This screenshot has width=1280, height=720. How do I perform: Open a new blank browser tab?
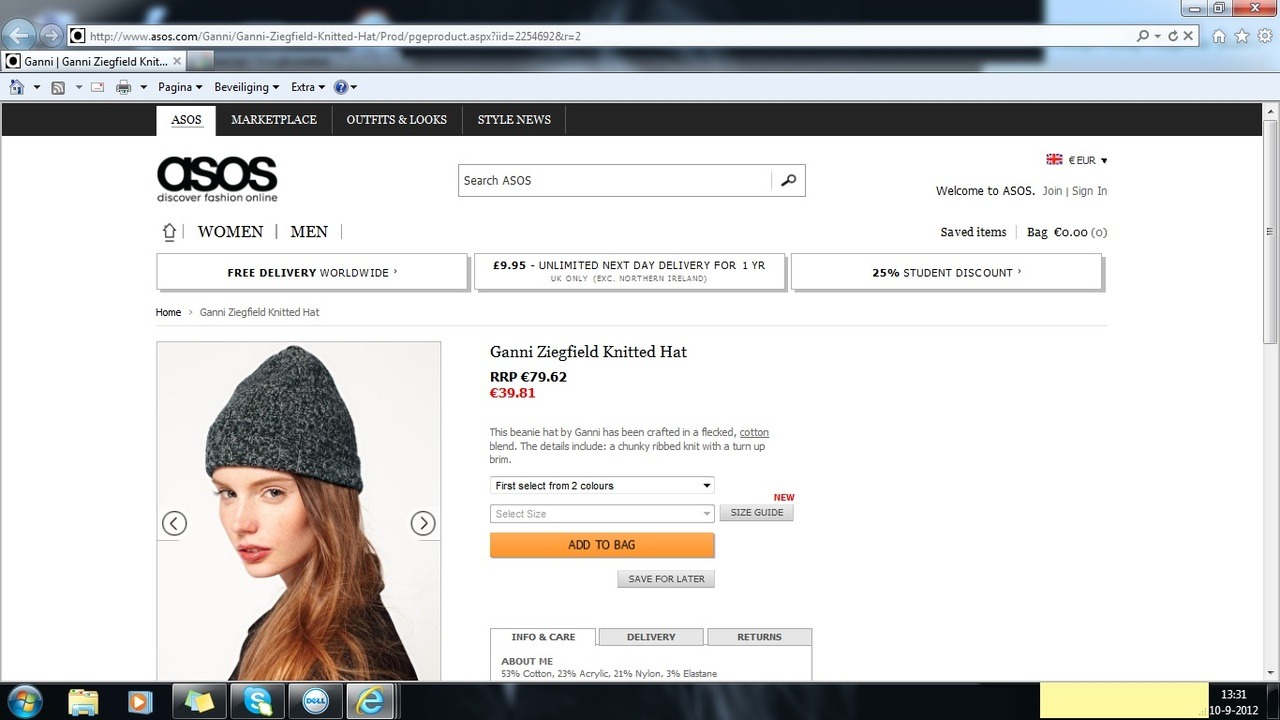[x=201, y=61]
